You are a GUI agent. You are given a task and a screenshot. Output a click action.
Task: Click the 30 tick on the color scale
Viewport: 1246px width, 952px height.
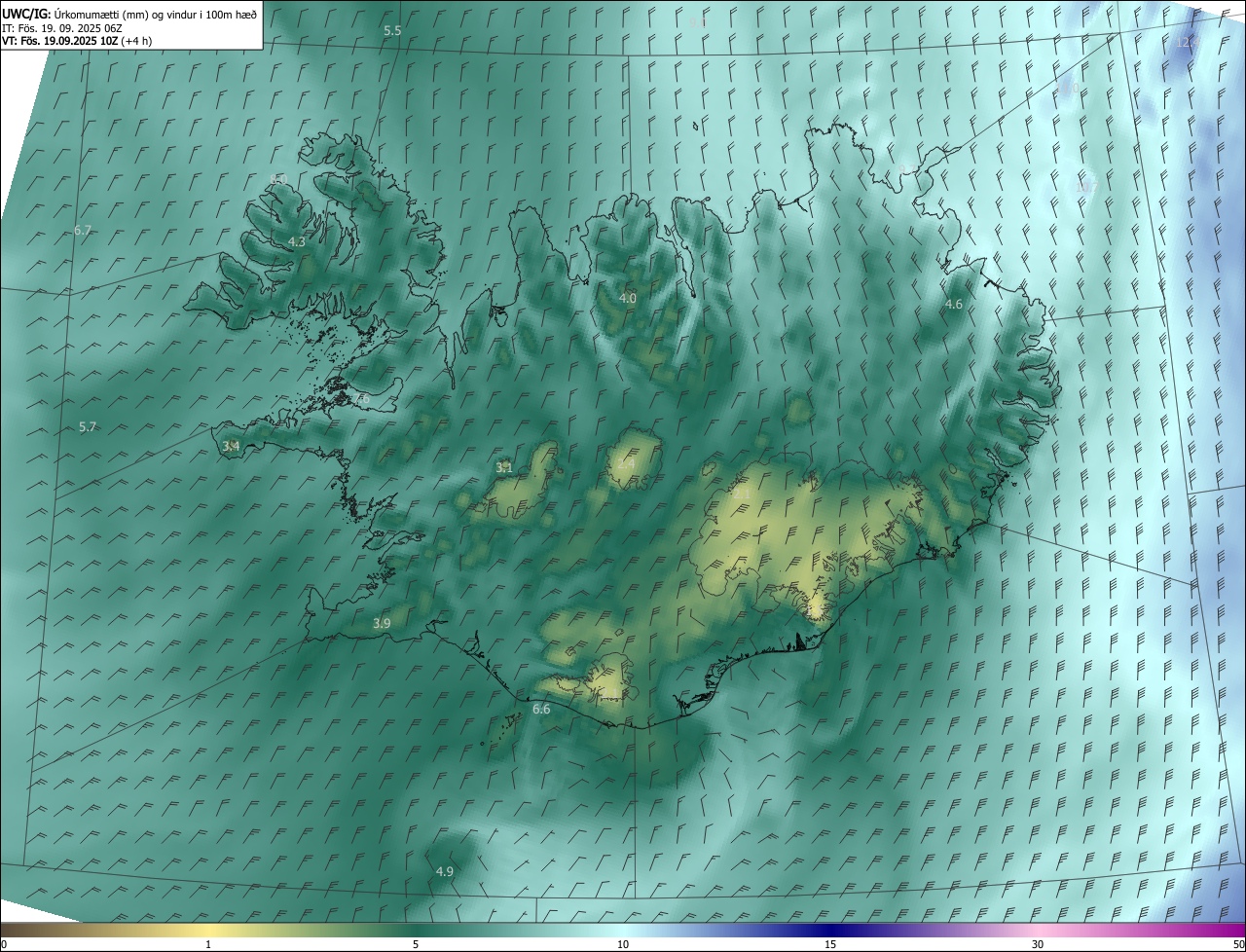coord(1038,944)
